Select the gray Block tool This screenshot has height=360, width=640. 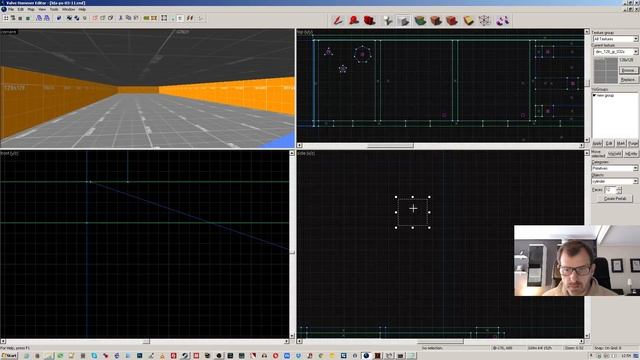(403, 20)
